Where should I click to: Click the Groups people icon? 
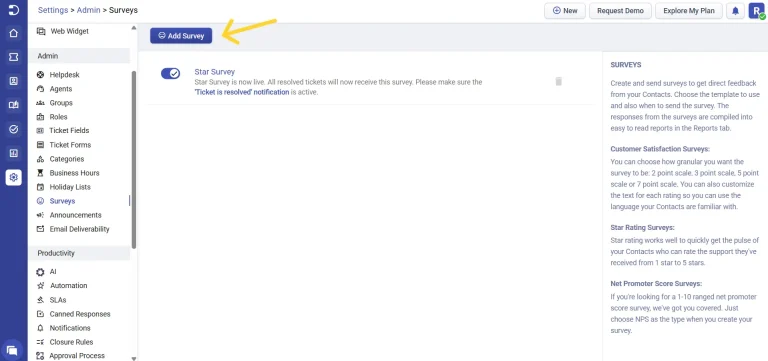point(40,103)
